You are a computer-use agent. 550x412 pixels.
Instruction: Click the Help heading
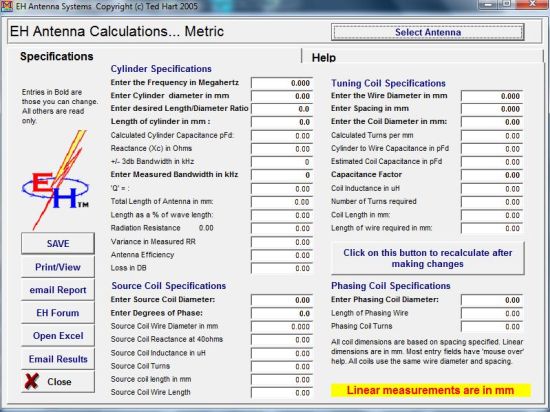coord(324,58)
